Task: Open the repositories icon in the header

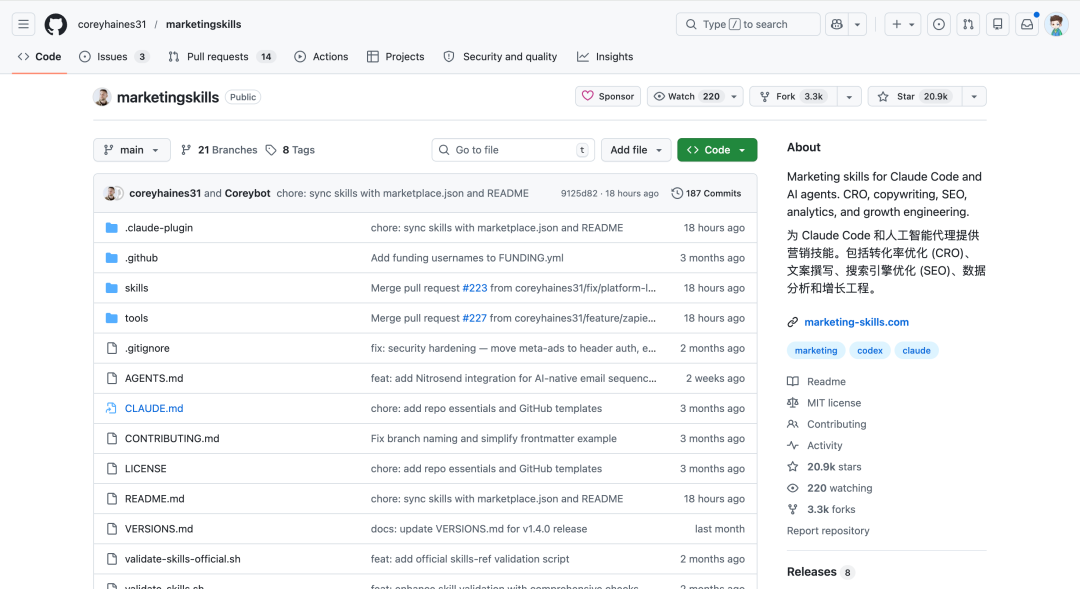Action: [997, 24]
